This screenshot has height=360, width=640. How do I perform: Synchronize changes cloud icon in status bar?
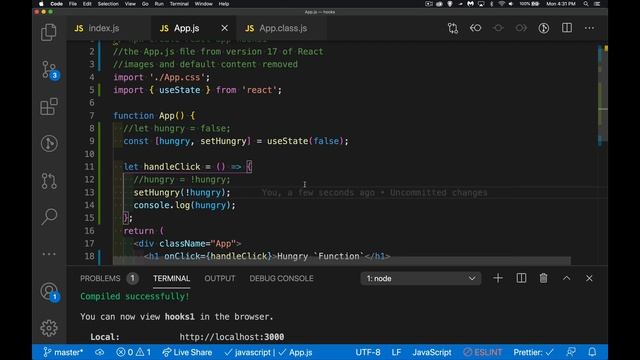click(100, 352)
